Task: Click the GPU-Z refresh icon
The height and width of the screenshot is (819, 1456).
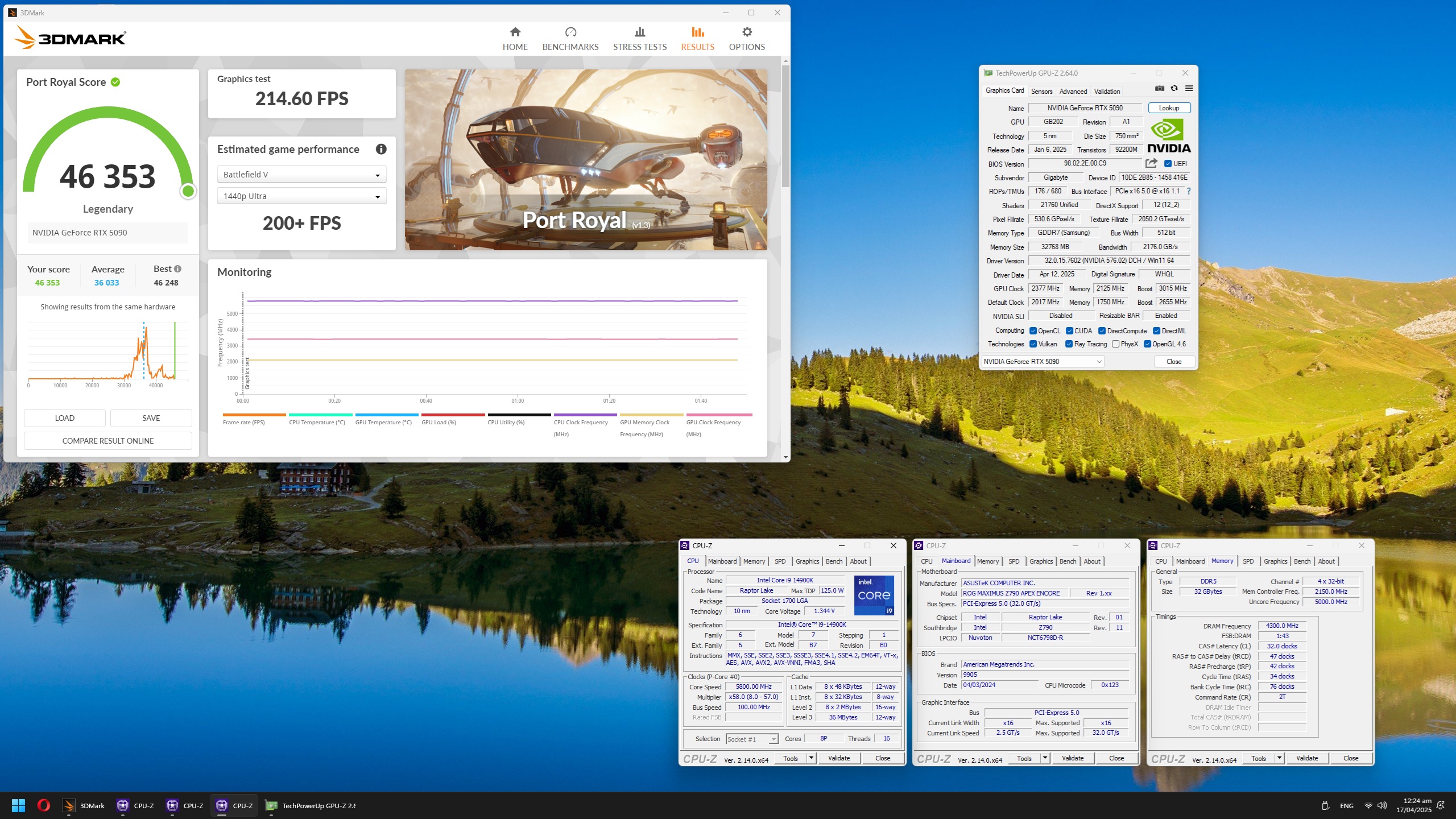Action: [x=1174, y=89]
